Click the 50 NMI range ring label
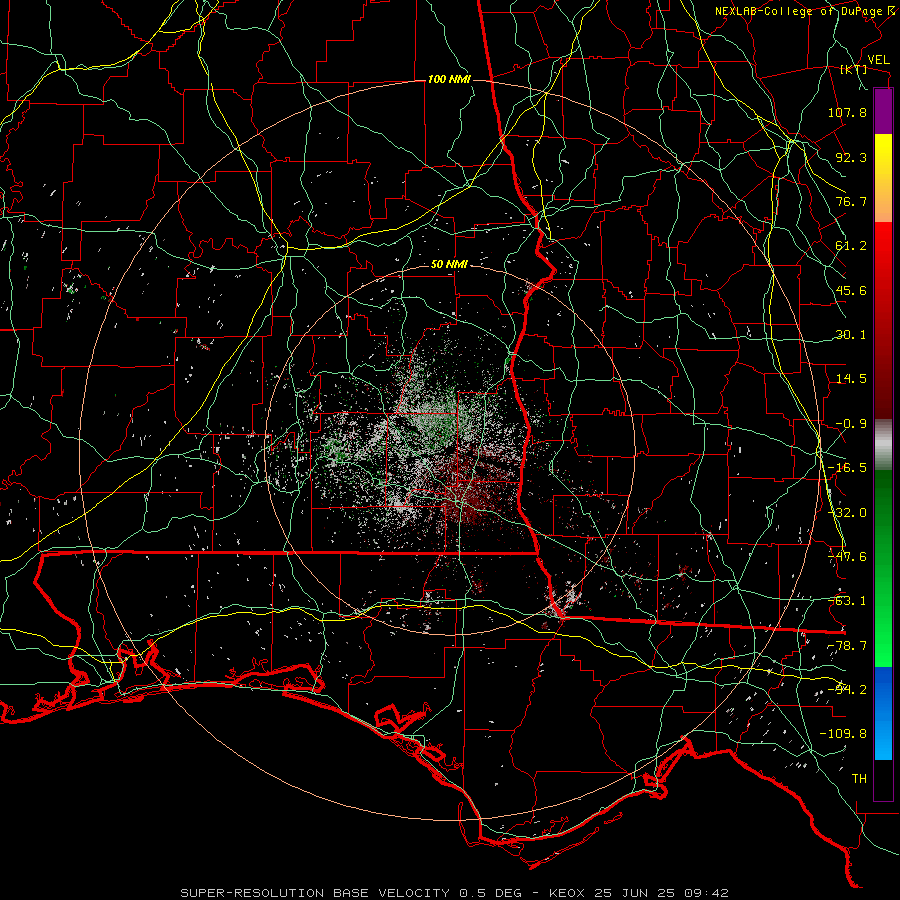The height and width of the screenshot is (900, 900). [x=449, y=264]
